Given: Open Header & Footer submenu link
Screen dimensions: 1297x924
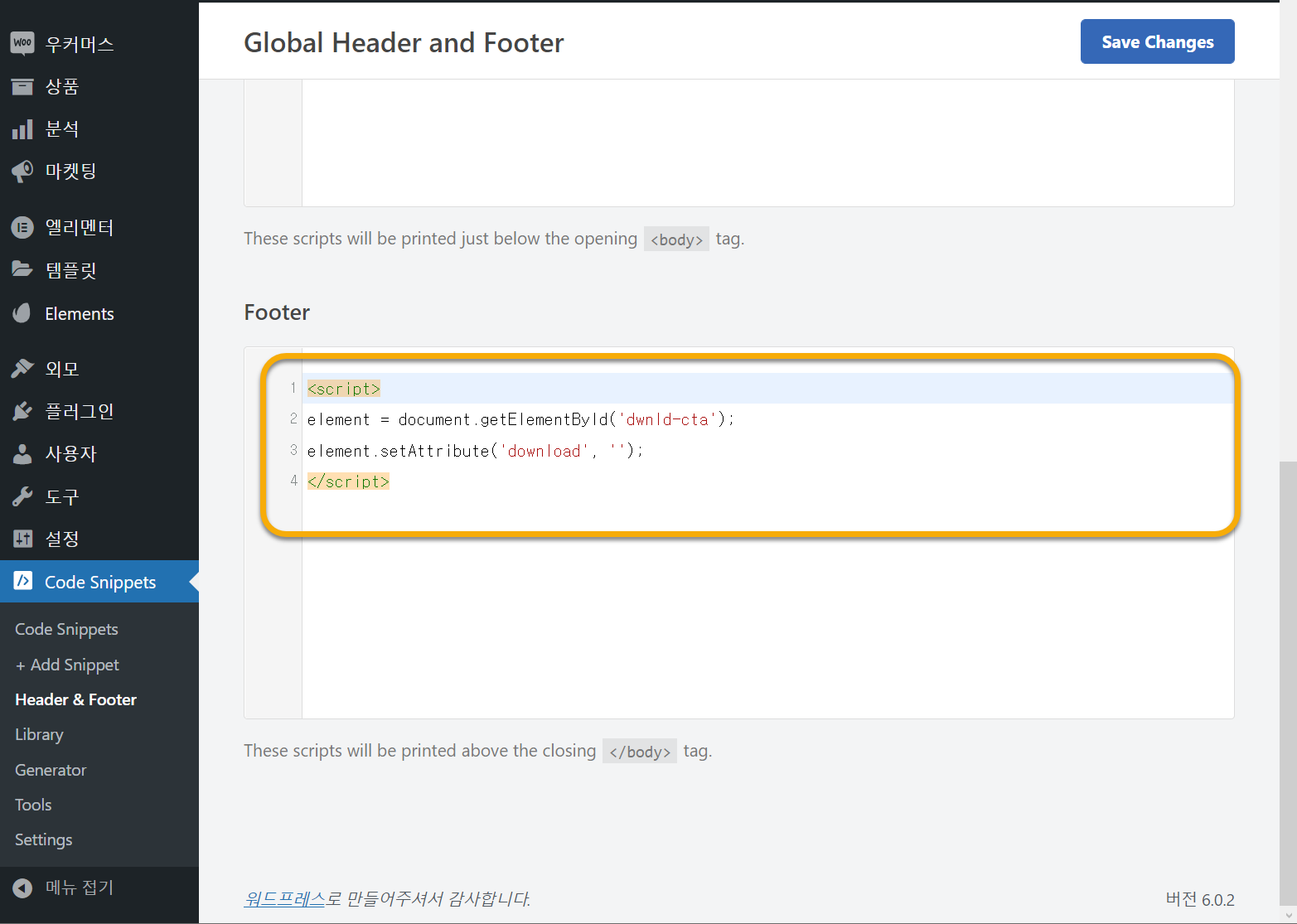Looking at the screenshot, I should pos(75,699).
